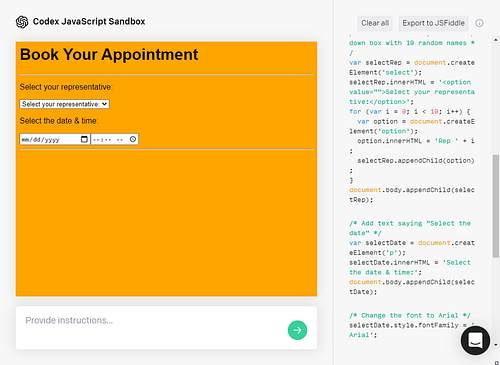Image resolution: width=500 pixels, height=365 pixels.
Task: Click the code panel scrollbar thumb
Action: click(x=496, y=206)
